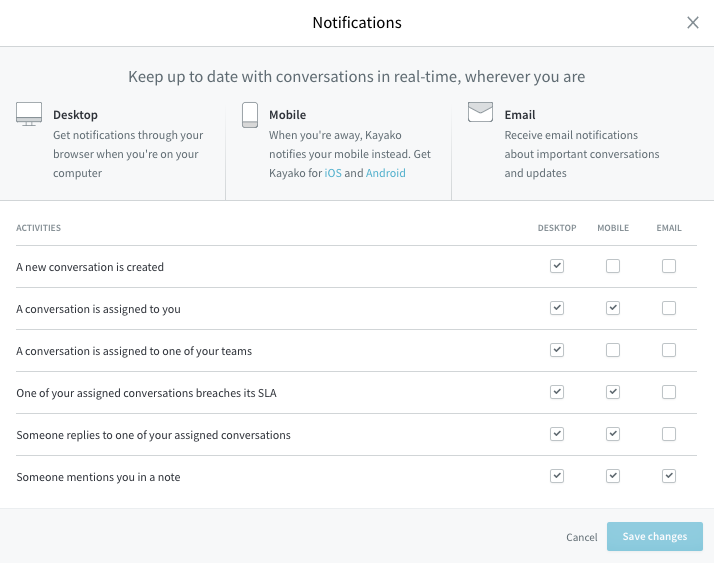Uncheck desktop for SLA breach notifications

(557, 392)
